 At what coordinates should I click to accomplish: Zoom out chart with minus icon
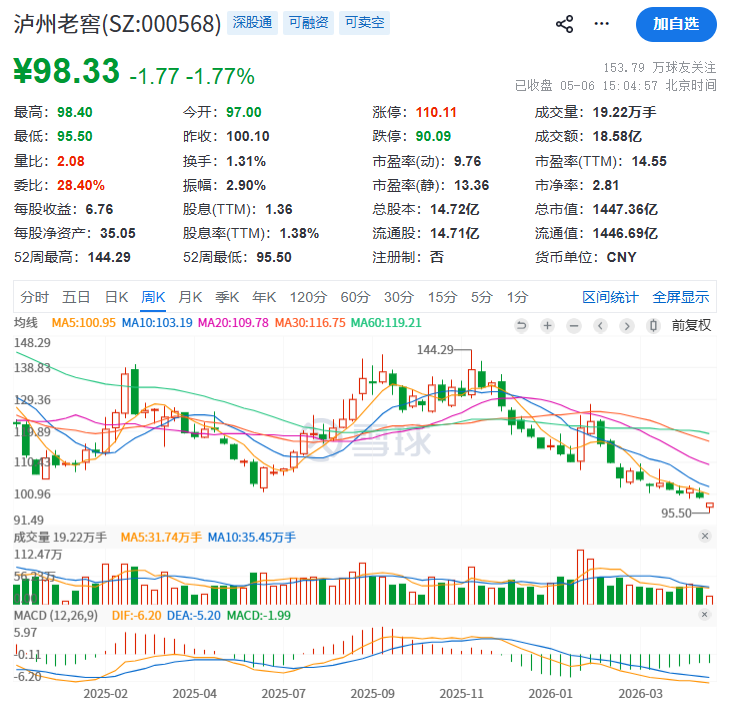point(574,325)
